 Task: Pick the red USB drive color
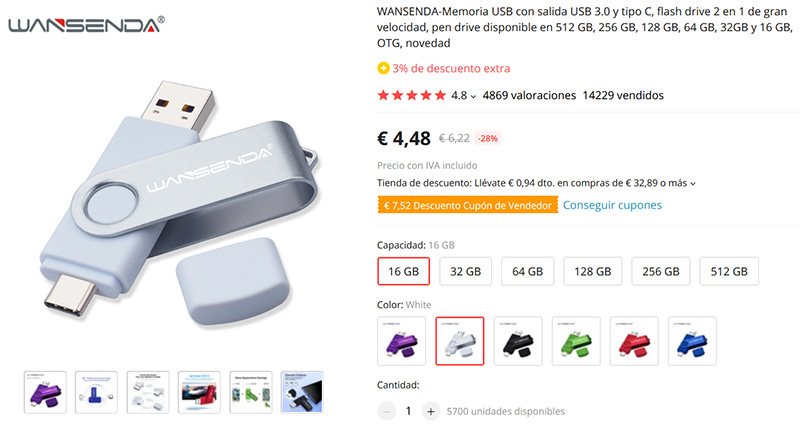click(634, 341)
